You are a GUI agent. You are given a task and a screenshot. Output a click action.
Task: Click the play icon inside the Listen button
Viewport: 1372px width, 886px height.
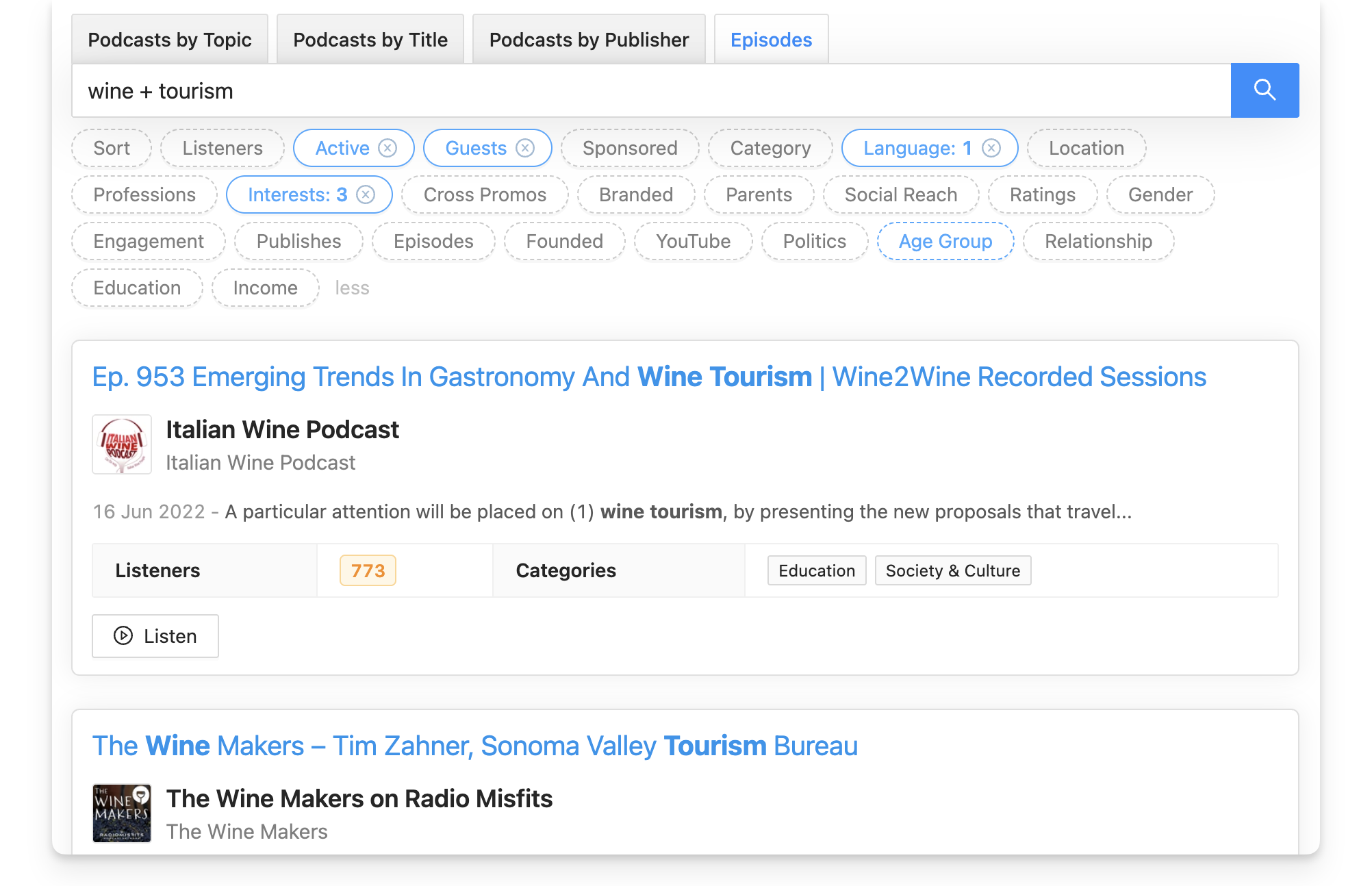tap(123, 636)
